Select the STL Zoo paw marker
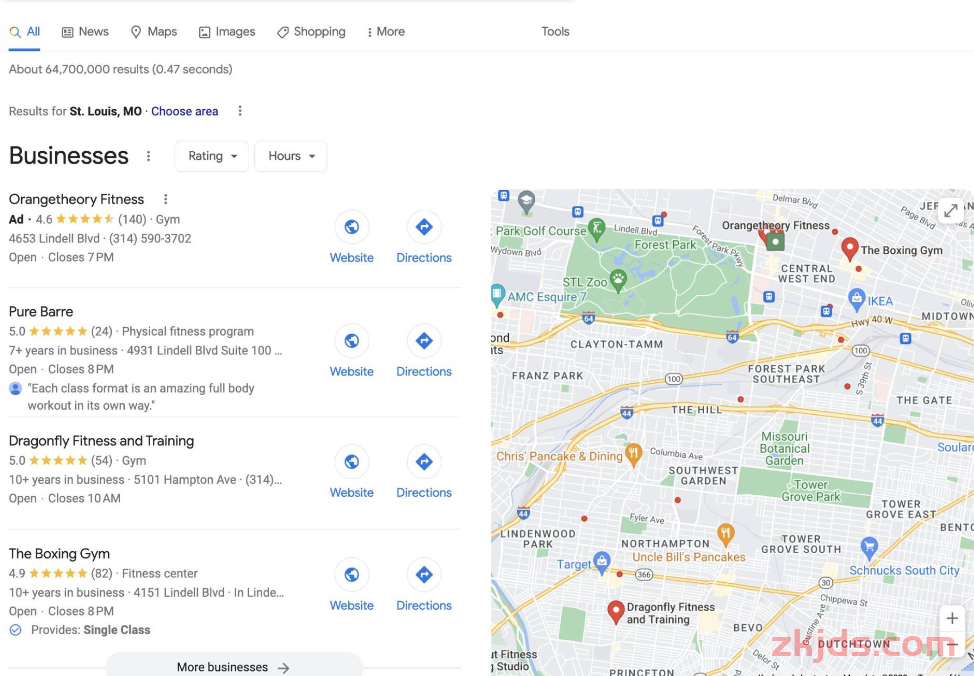Viewport: 974px width, 676px height. click(618, 280)
